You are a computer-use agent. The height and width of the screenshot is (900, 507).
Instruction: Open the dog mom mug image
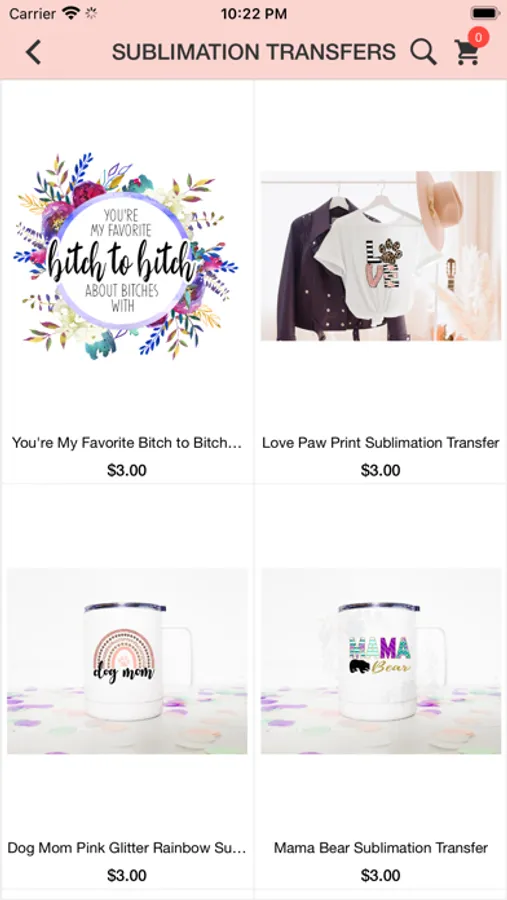point(127,661)
